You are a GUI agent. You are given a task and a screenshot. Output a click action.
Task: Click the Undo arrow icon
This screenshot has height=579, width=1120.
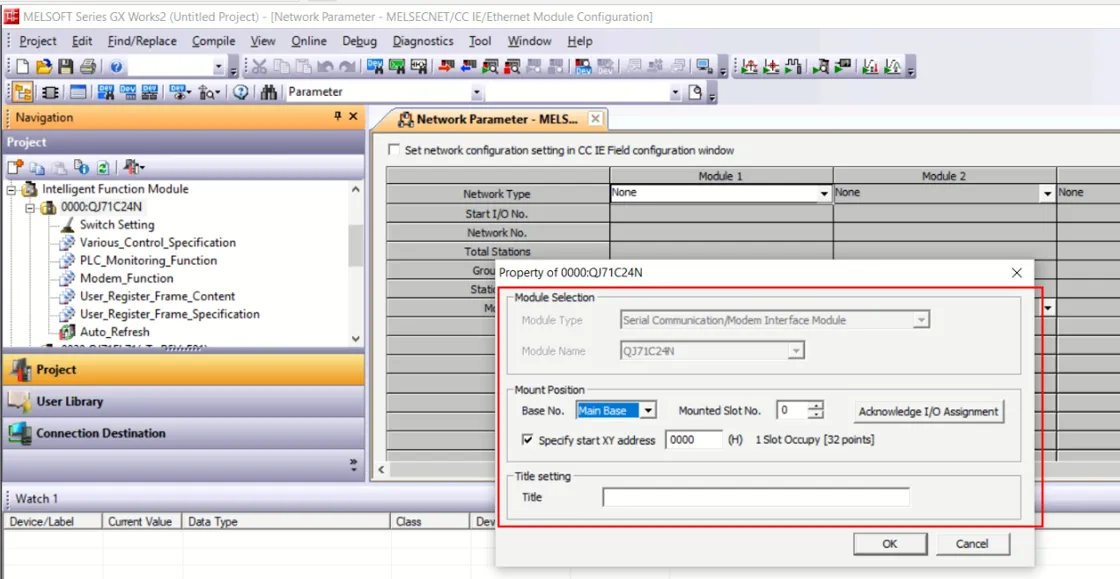pos(325,67)
